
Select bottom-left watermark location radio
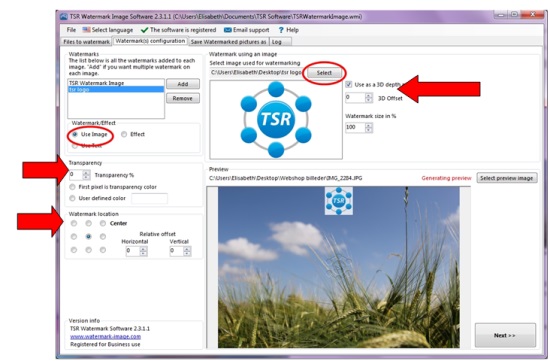tap(74, 250)
